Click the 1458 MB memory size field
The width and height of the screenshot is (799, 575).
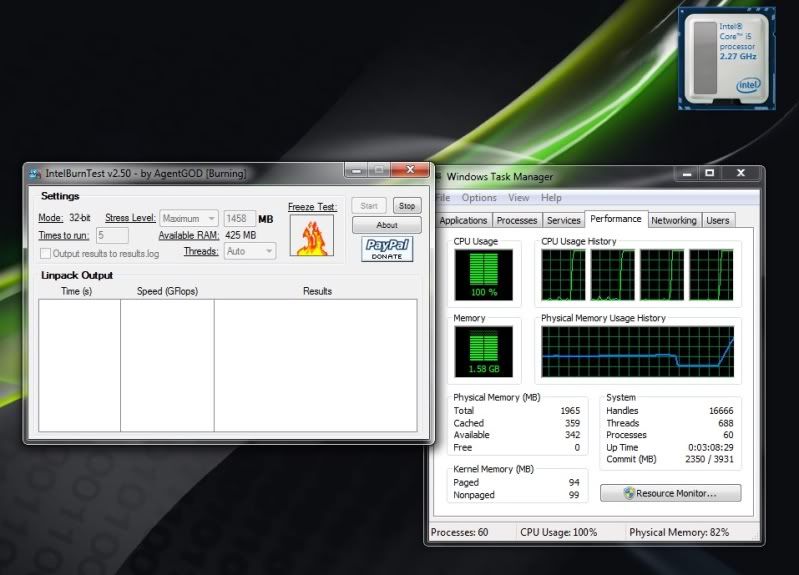tap(239, 218)
